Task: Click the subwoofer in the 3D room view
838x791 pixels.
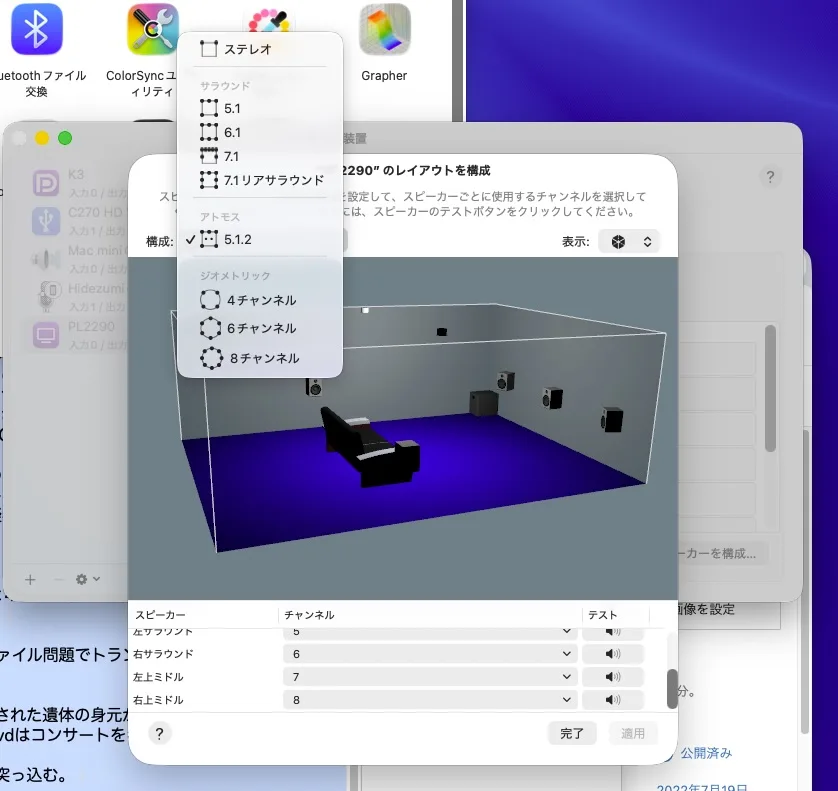Action: pos(484,403)
